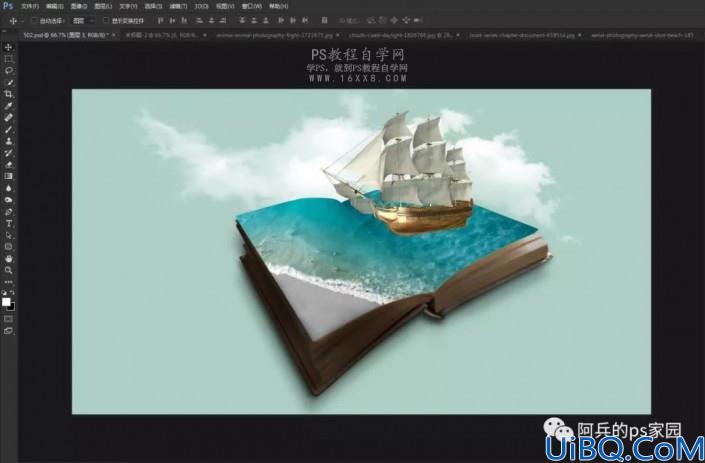Viewport: 705px width, 463px height.
Task: Reset default foreground and background colors
Action: pos(4,292)
